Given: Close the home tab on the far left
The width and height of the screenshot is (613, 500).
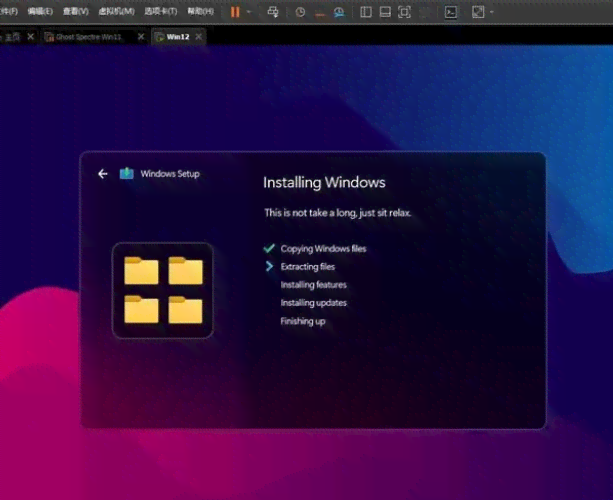Looking at the screenshot, I should [x=30, y=37].
